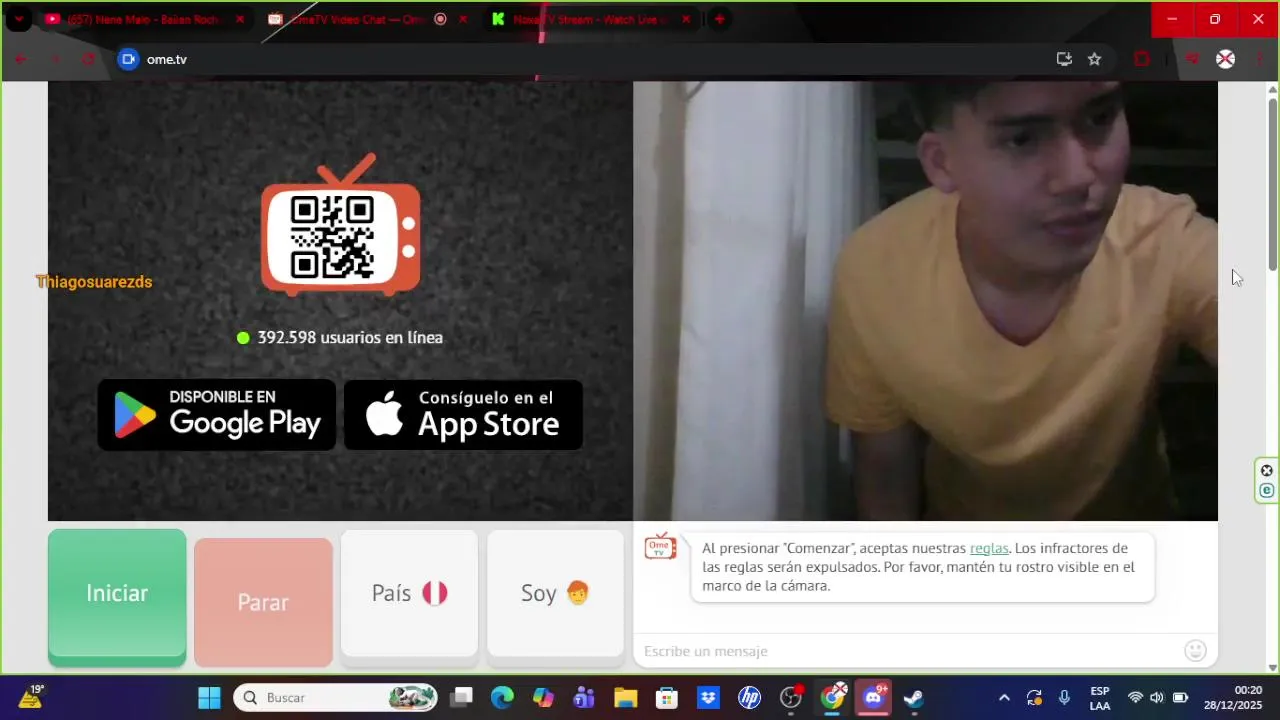The height and width of the screenshot is (720, 1280).
Task: Open Microsoft Store from taskbar
Action: (667, 698)
